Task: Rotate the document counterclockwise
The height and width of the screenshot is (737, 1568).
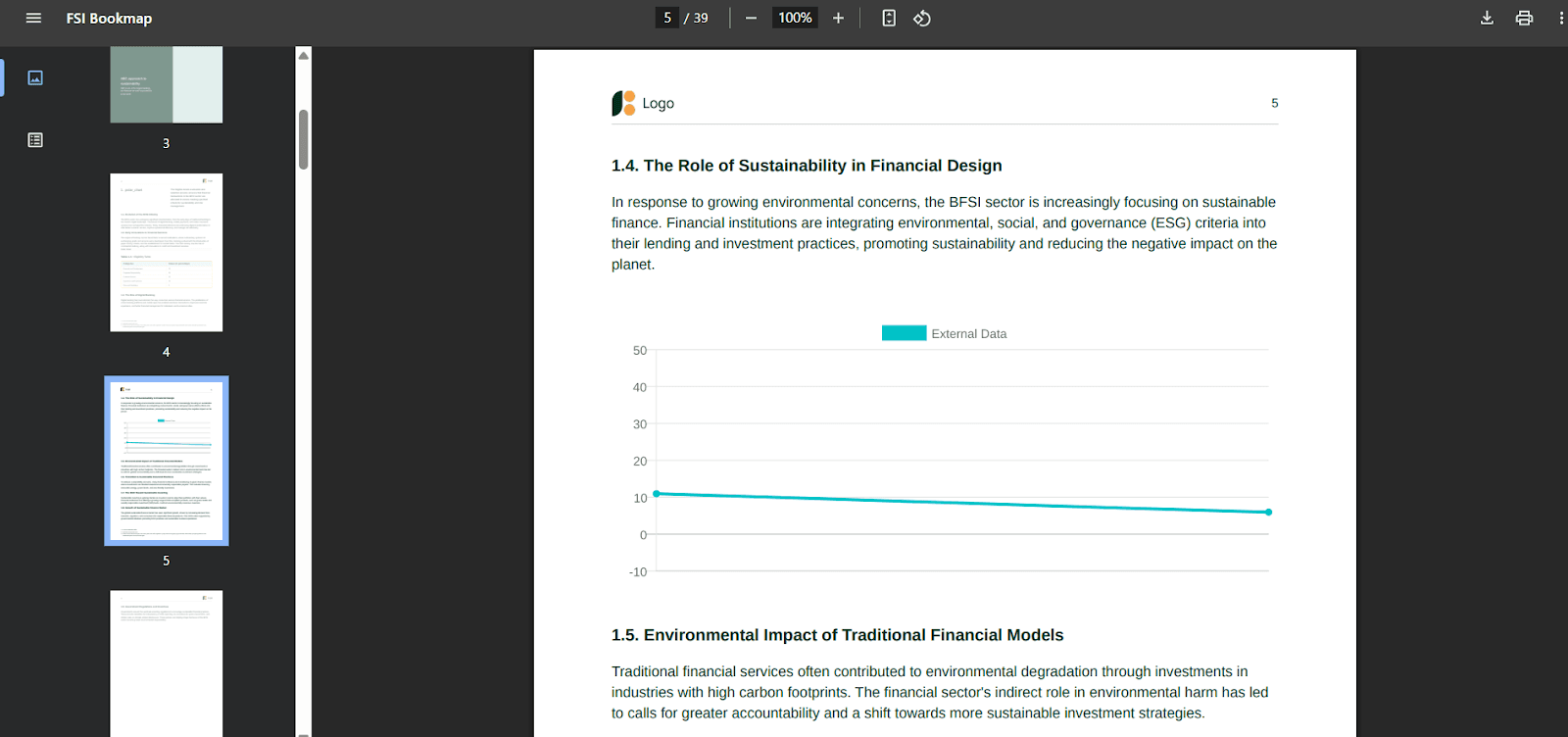Action: click(x=922, y=18)
